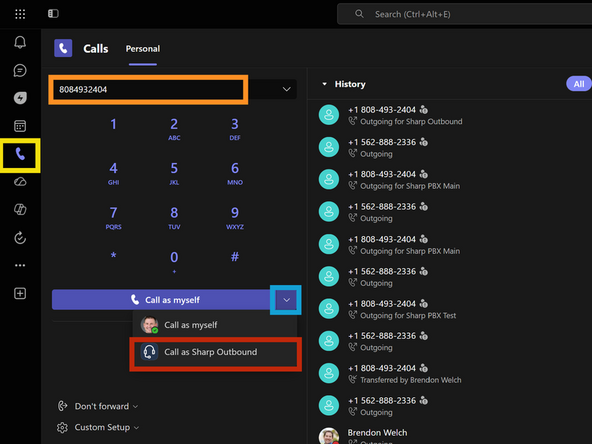Dial key 4 GHI on keypad
The width and height of the screenshot is (592, 444).
click(x=113, y=173)
